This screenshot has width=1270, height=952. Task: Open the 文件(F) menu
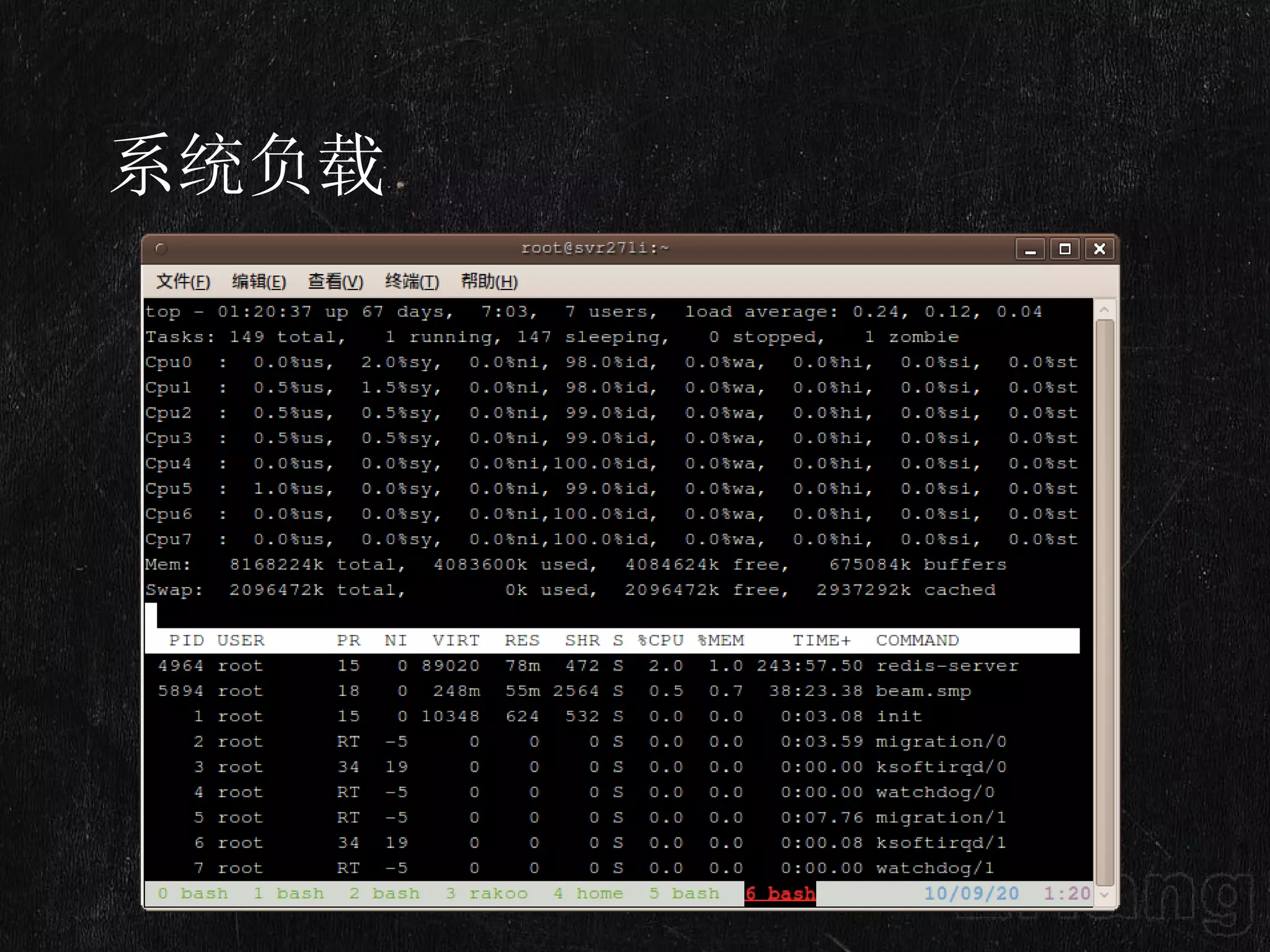tap(183, 282)
